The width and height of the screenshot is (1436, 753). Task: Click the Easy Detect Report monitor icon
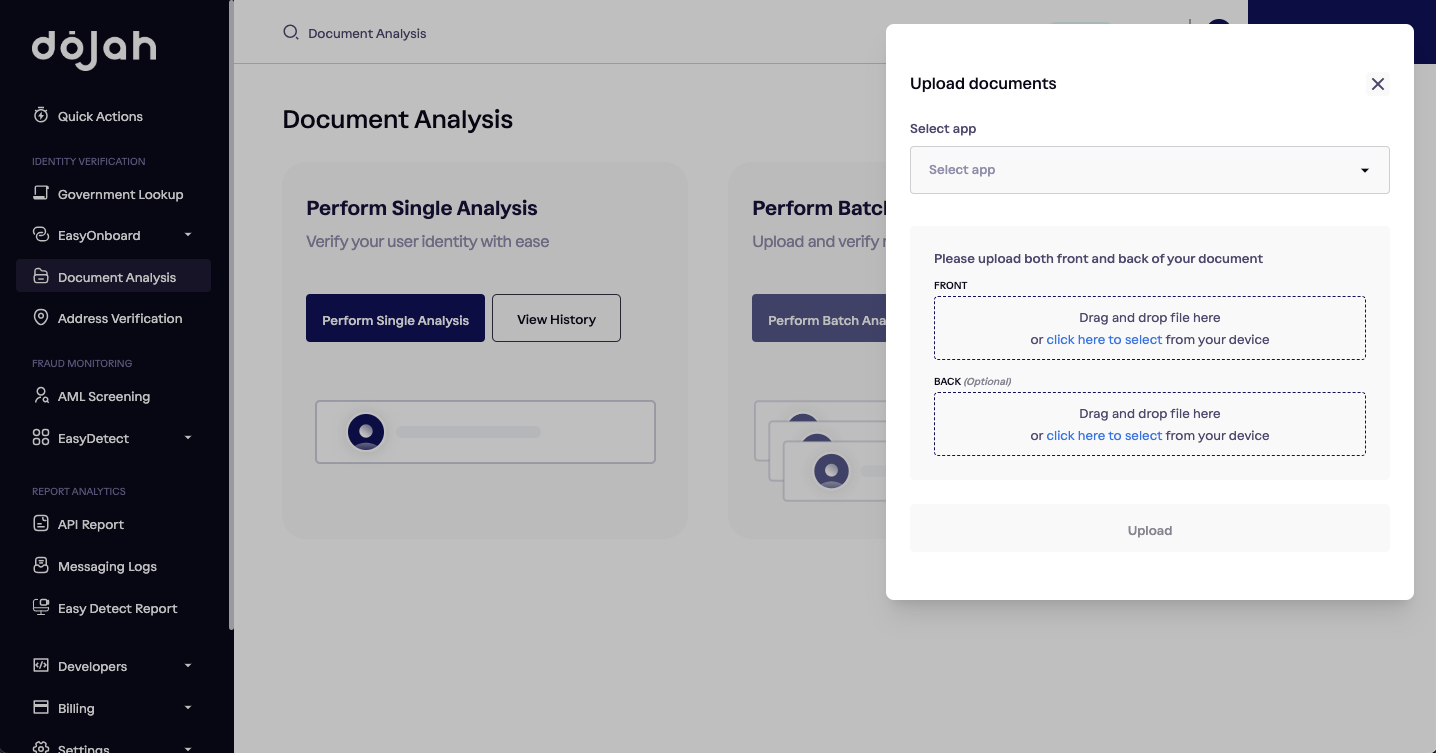(x=41, y=607)
